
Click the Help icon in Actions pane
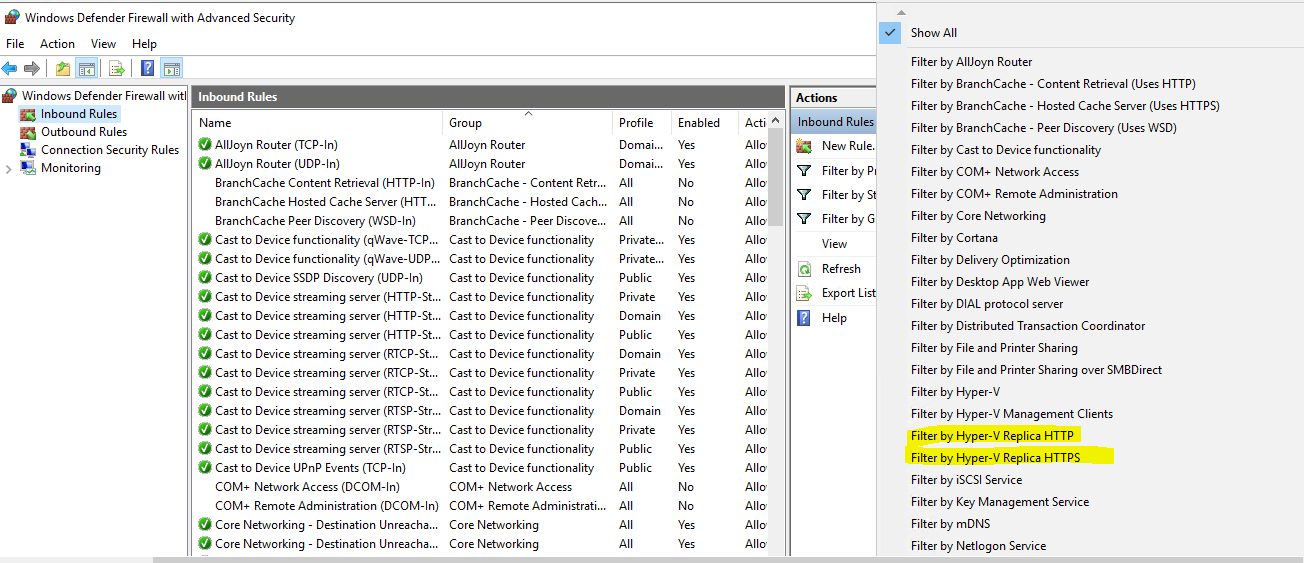(x=804, y=318)
